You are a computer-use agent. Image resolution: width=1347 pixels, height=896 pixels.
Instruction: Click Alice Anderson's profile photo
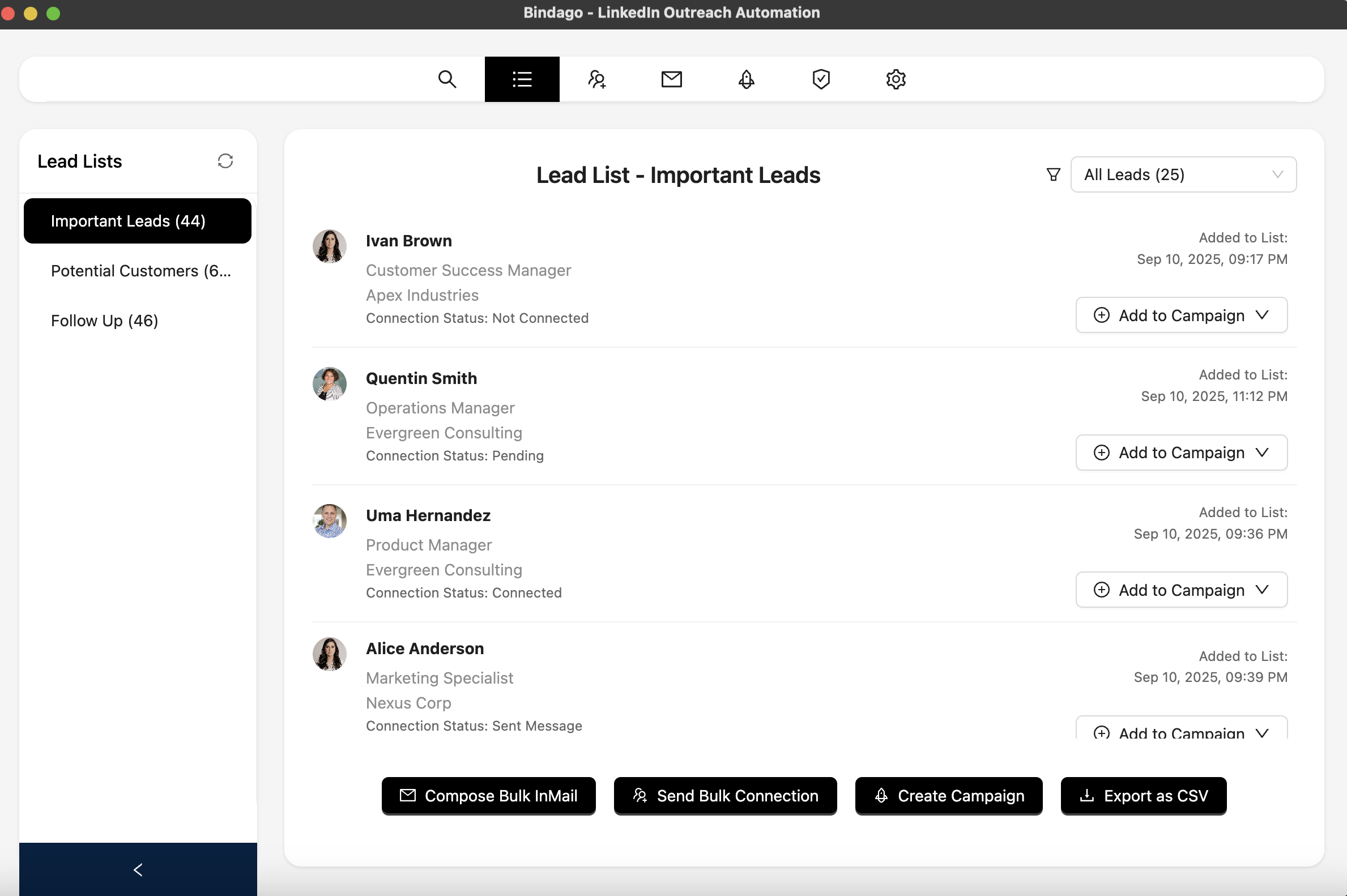(329, 654)
